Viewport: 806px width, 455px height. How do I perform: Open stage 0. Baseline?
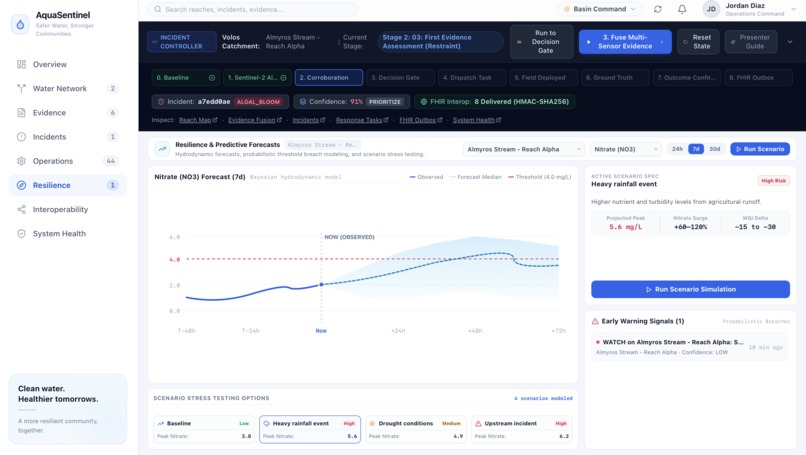pos(185,78)
